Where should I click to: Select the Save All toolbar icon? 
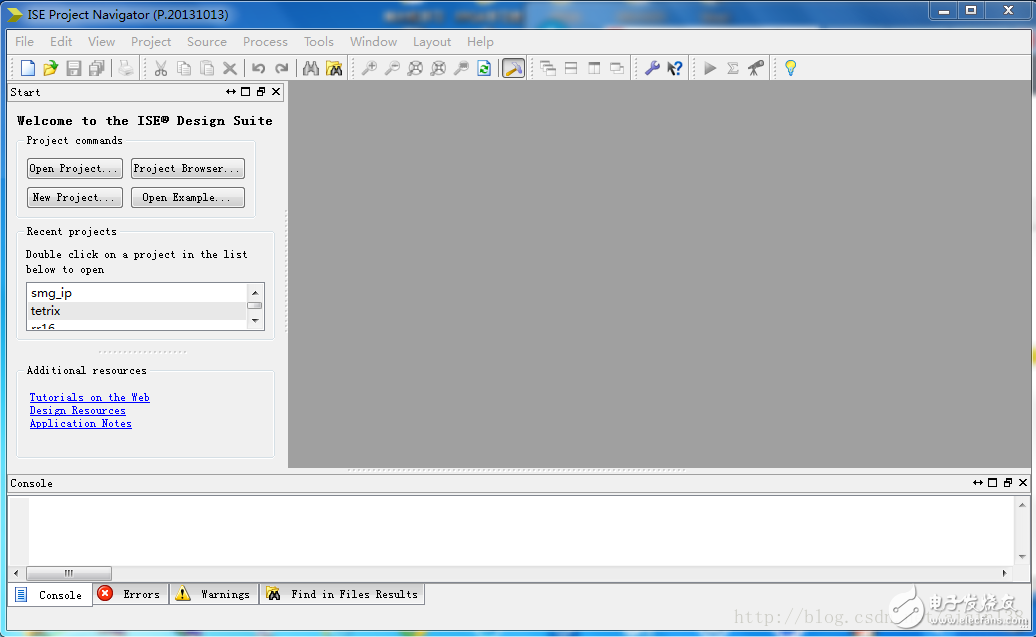[x=96, y=67]
